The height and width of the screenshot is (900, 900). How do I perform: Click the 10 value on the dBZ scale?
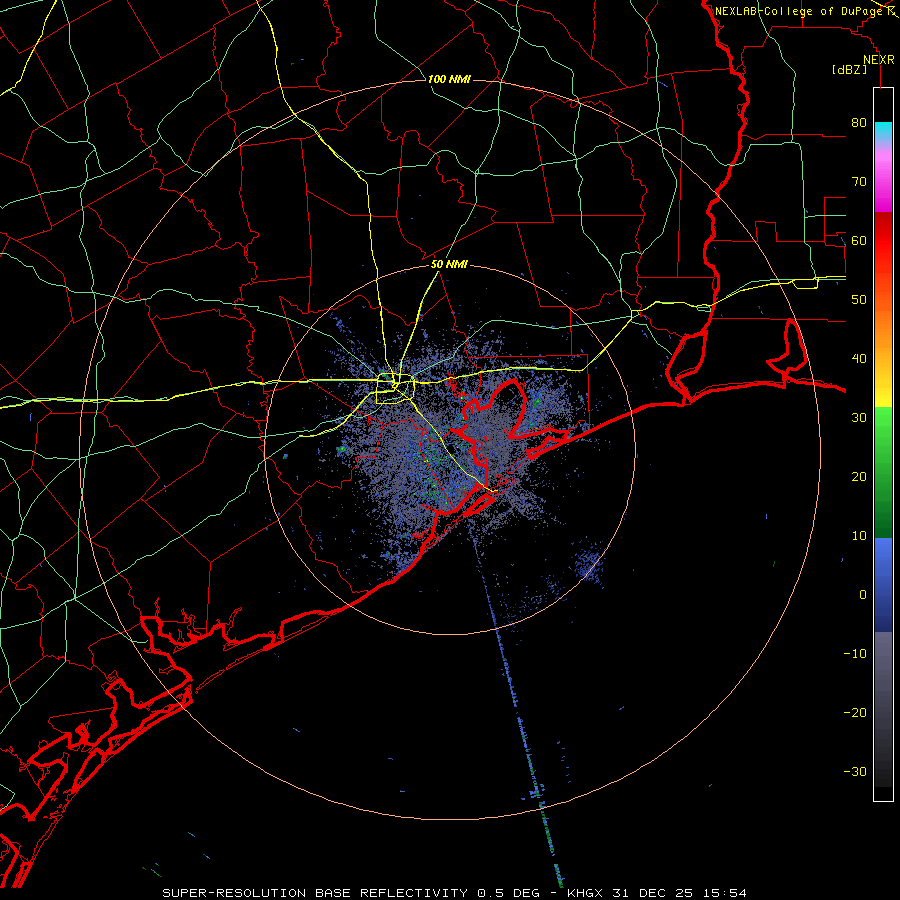pos(859,536)
